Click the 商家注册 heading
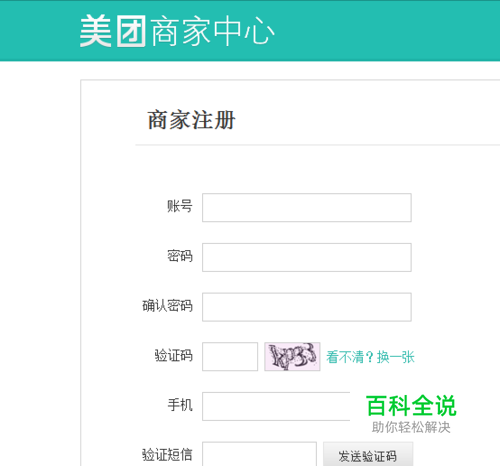This screenshot has width=500, height=466. click(x=191, y=120)
